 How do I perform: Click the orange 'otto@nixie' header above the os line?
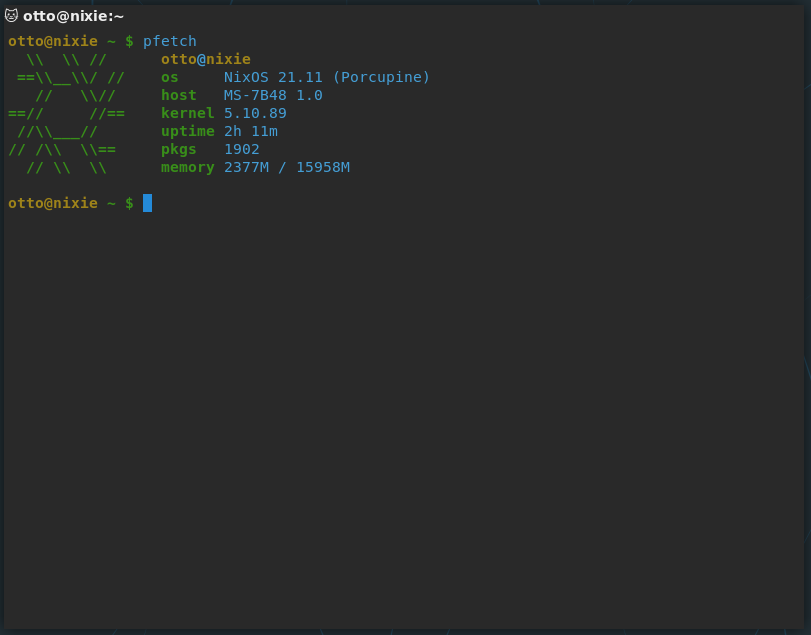point(205,59)
